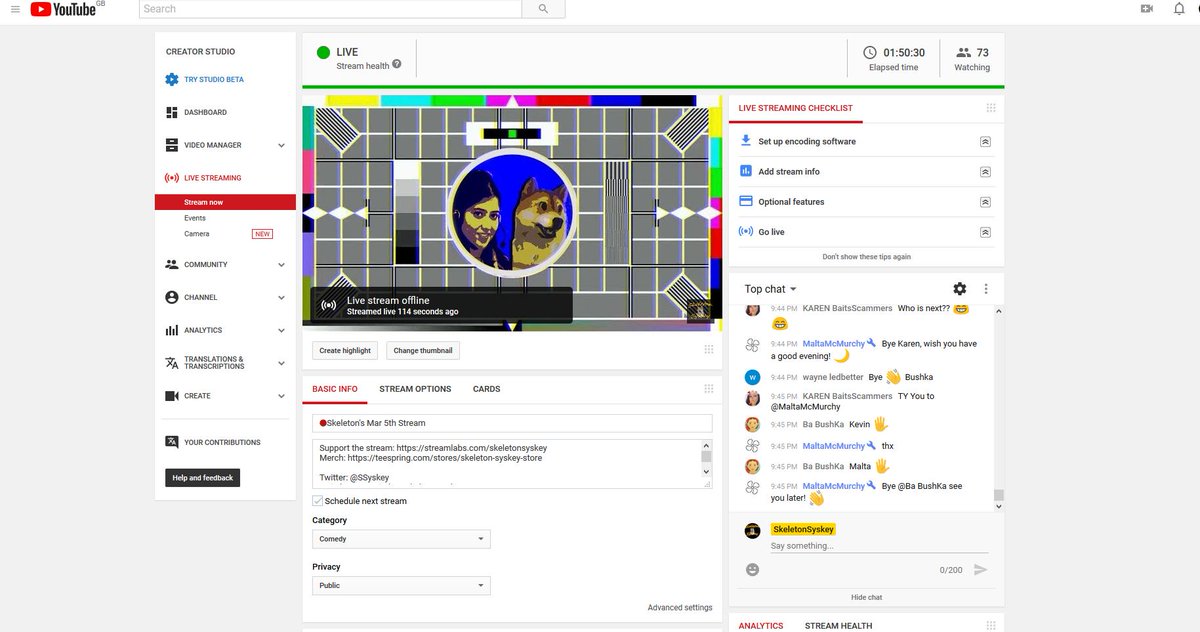Click the YouTube search box
Screen dimensions: 1200x632
(330, 9)
